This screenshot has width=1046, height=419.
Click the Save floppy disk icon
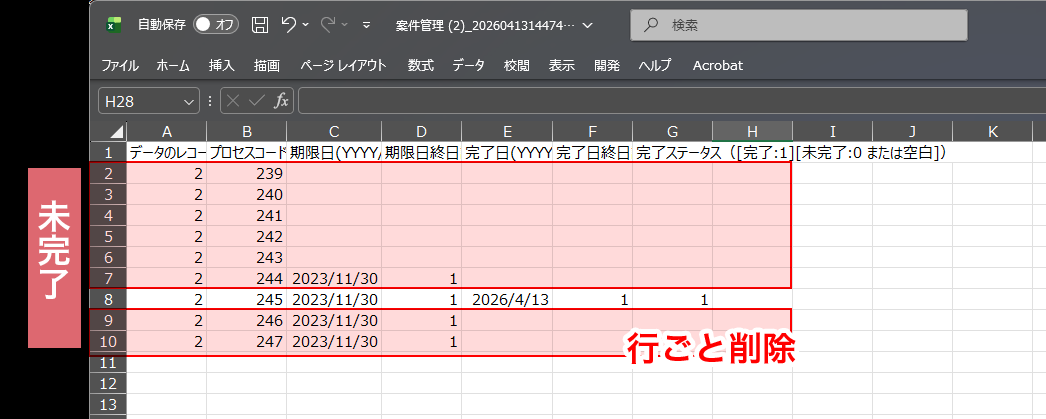[259, 25]
